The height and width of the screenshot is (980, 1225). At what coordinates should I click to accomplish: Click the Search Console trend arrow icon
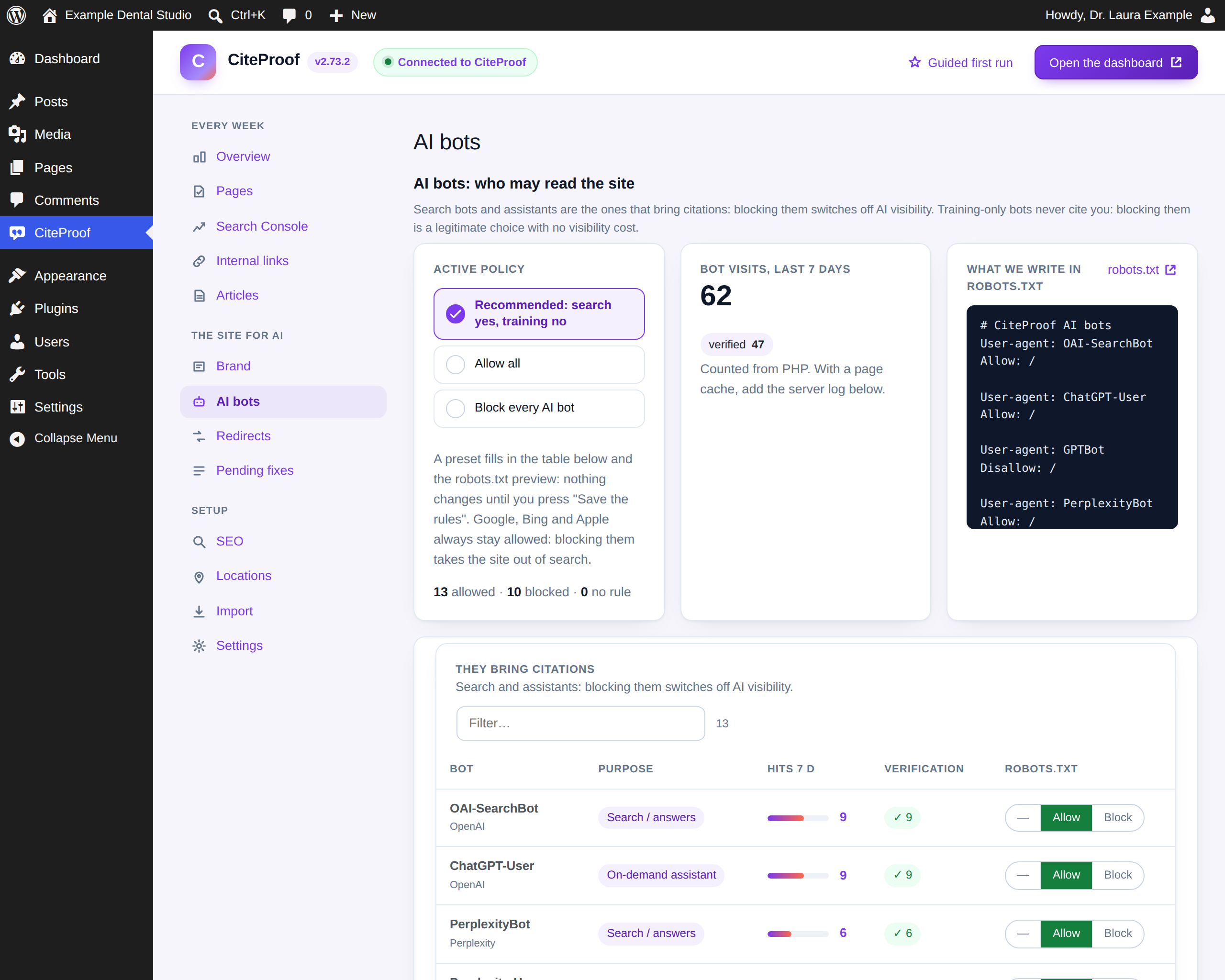click(199, 227)
